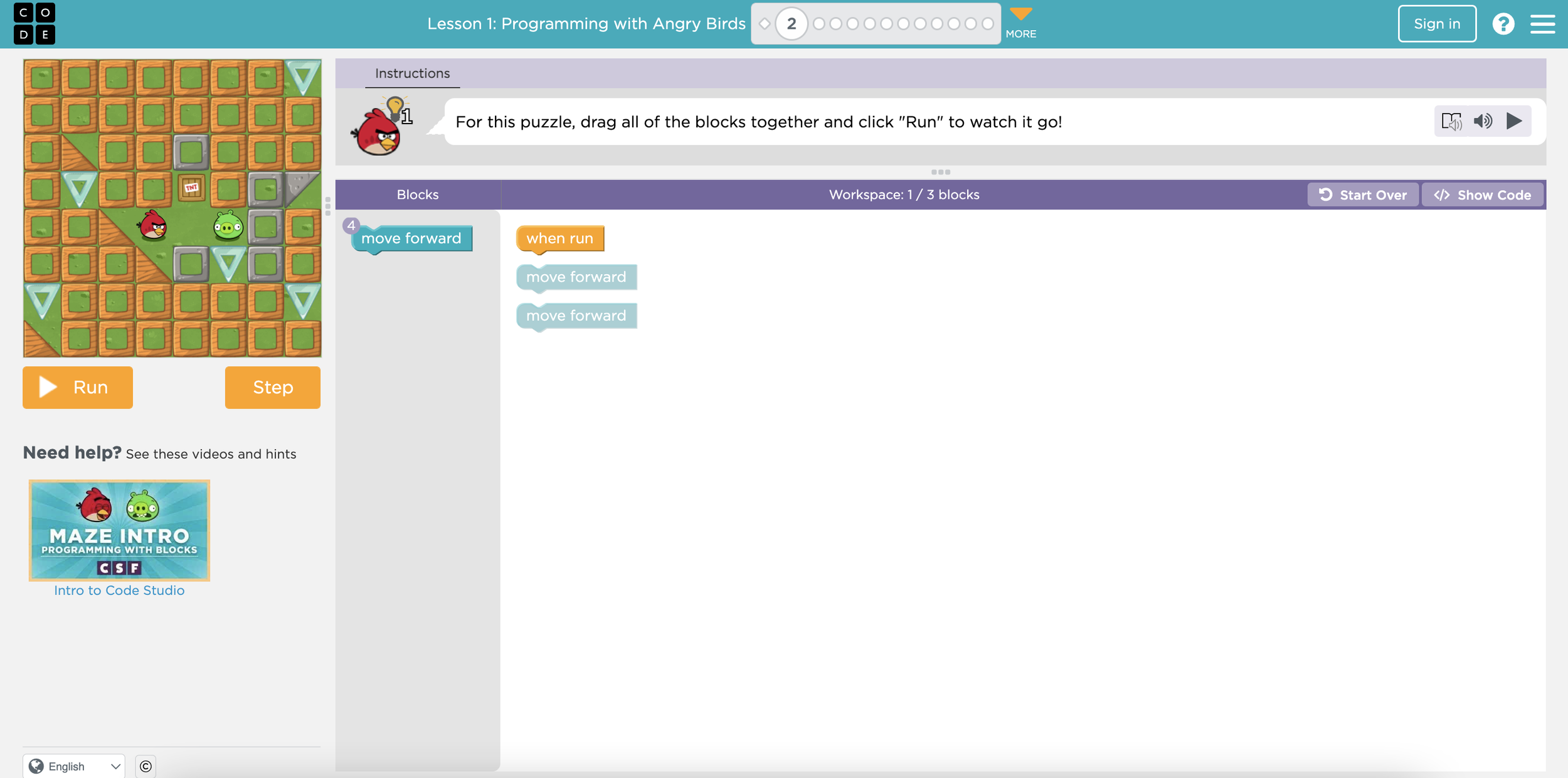The width and height of the screenshot is (1568, 778).
Task: Click Start Over in workspace header
Action: pyautogui.click(x=1362, y=195)
